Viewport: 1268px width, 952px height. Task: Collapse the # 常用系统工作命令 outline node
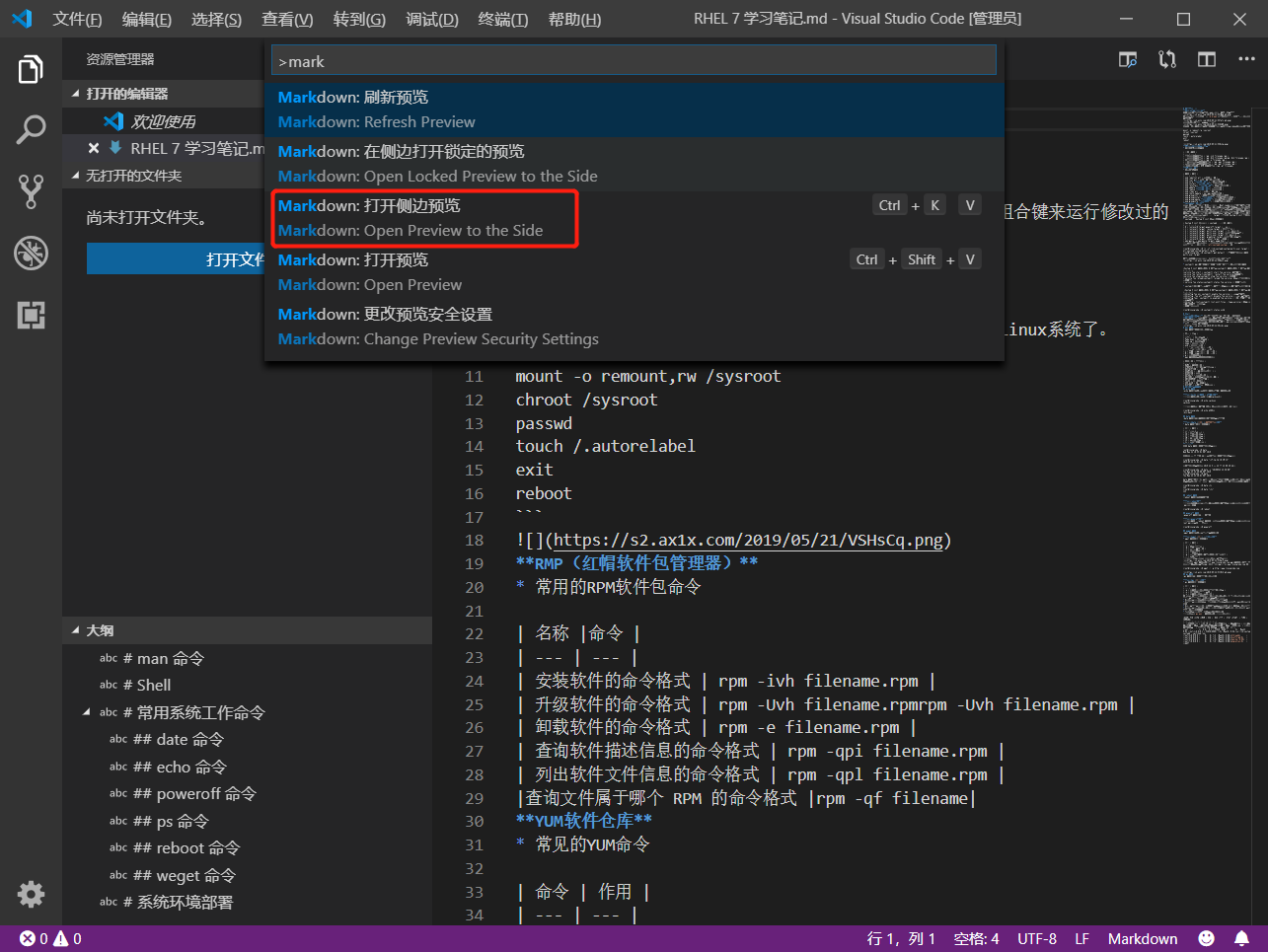coord(87,712)
